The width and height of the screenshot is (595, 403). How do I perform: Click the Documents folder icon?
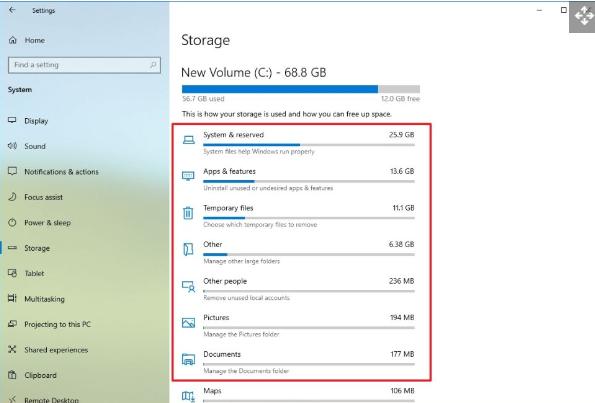click(188, 359)
